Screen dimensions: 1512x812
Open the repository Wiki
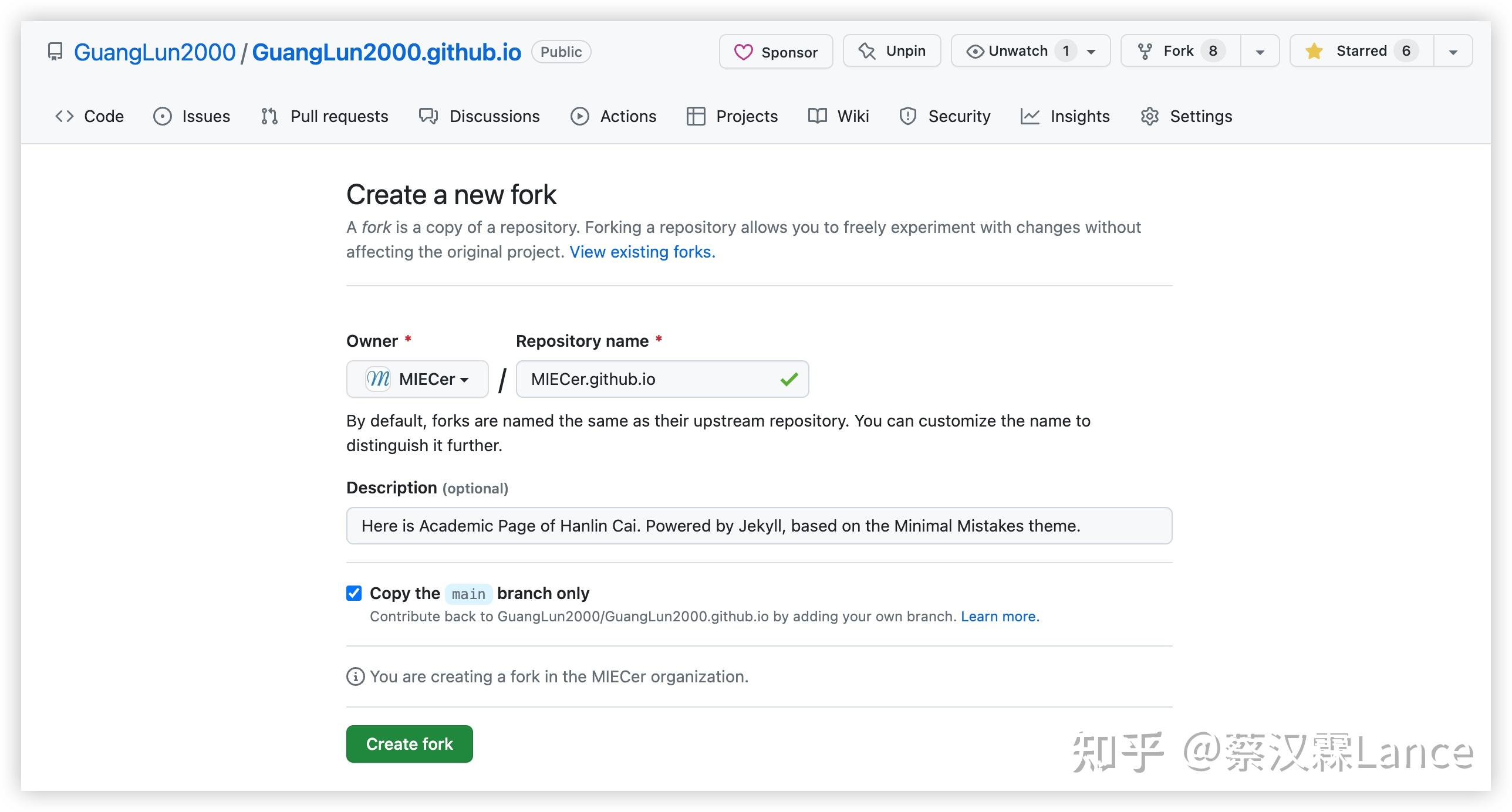[838, 116]
